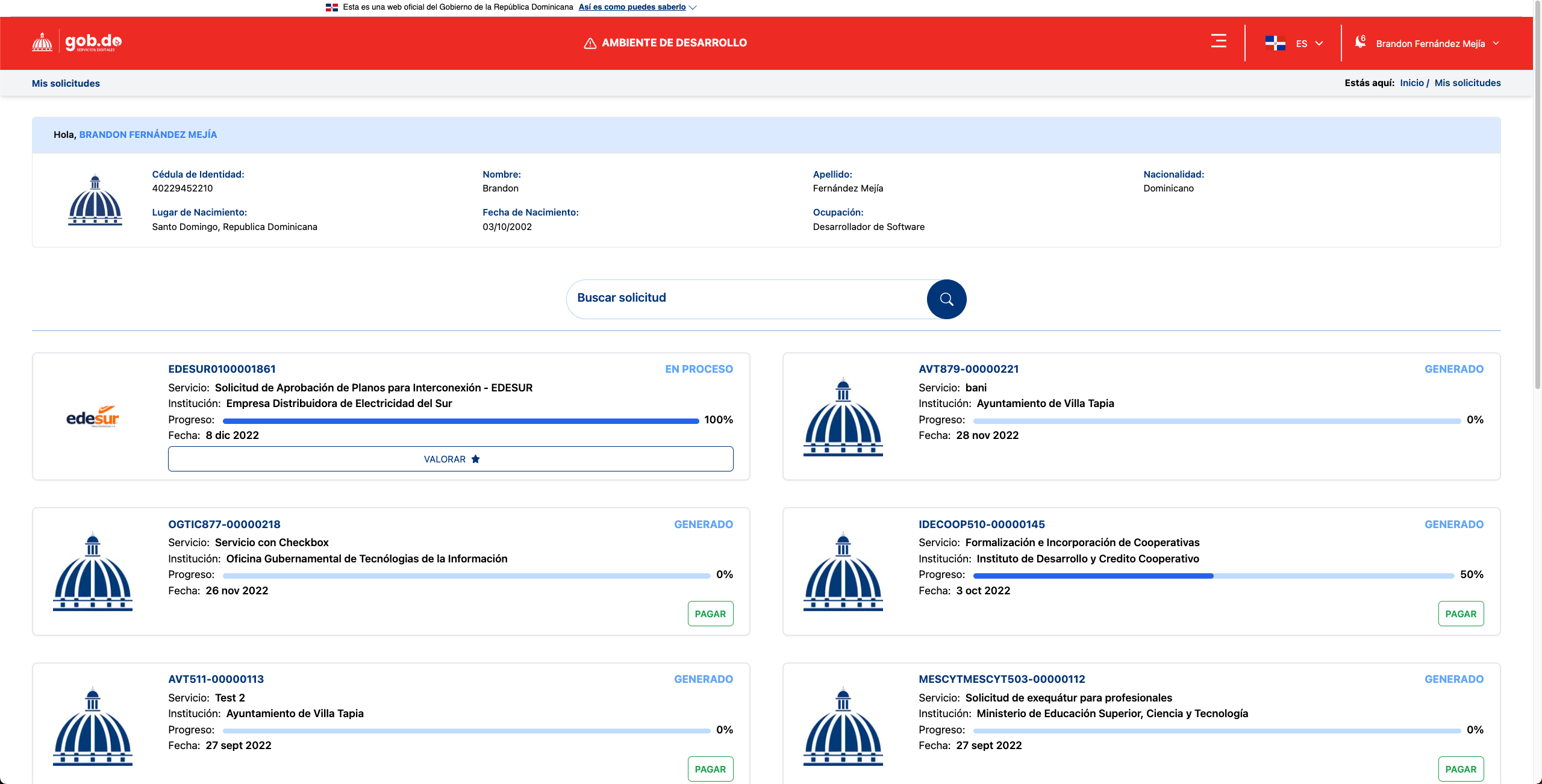This screenshot has height=784, width=1542.
Task: Click birth date 03/10/2002
Action: (x=507, y=227)
